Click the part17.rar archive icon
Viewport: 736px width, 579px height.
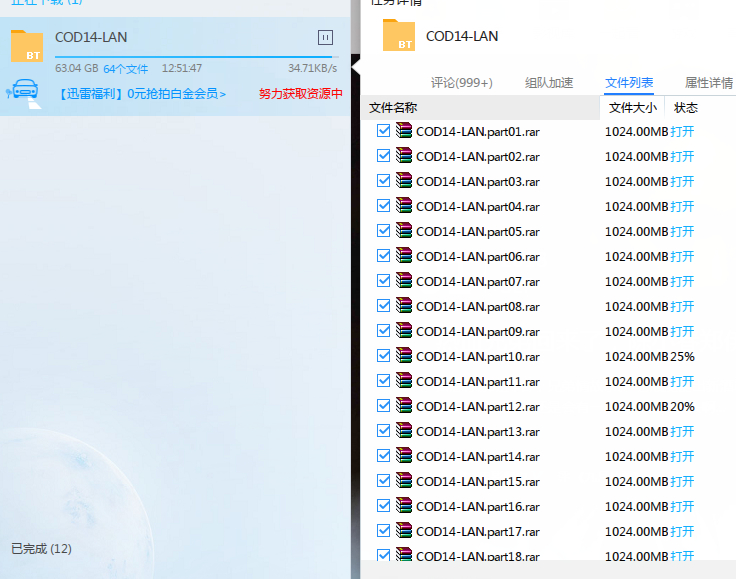tap(404, 531)
